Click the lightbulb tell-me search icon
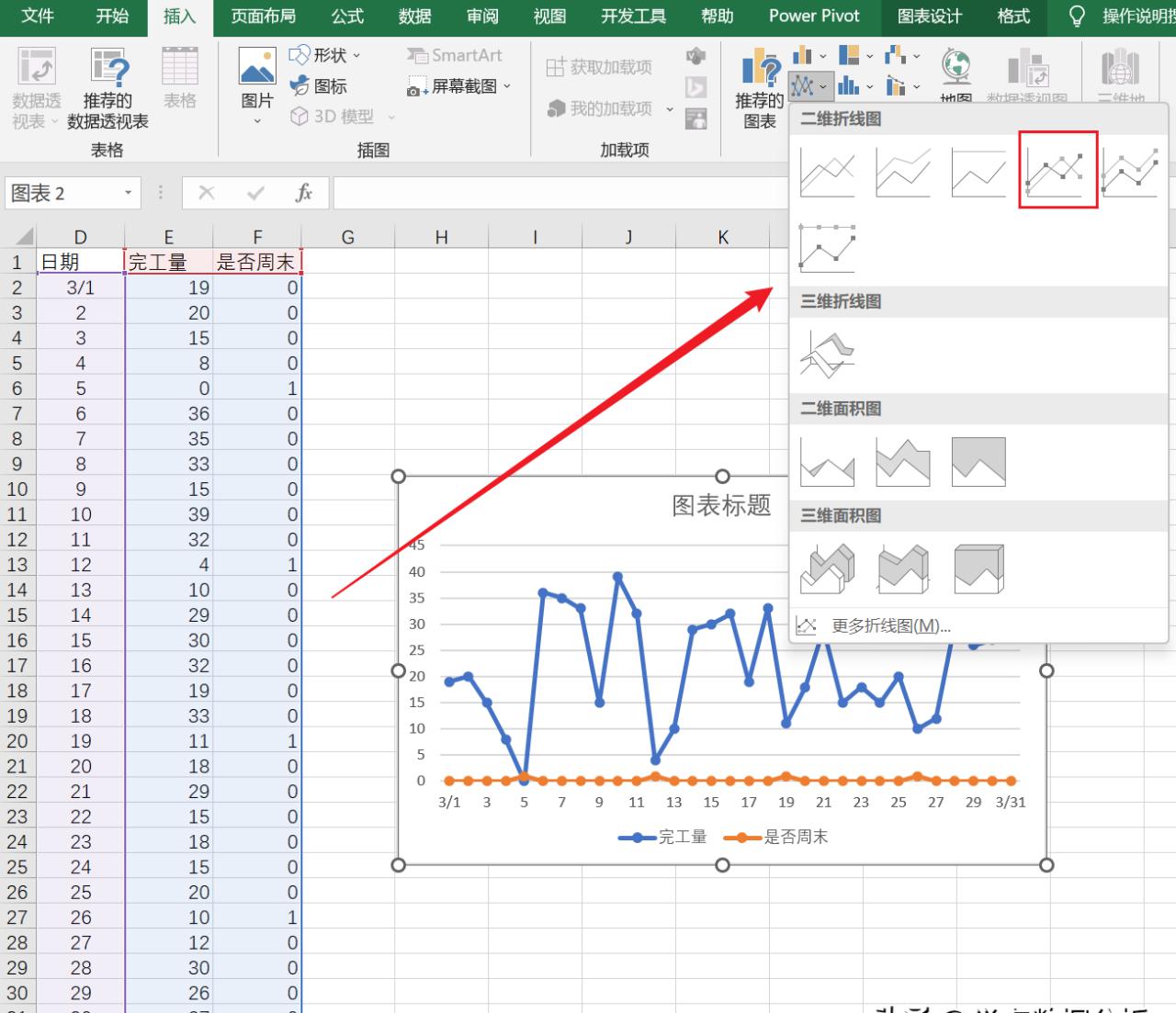This screenshot has height=1013, width=1176. pyautogui.click(x=1078, y=17)
